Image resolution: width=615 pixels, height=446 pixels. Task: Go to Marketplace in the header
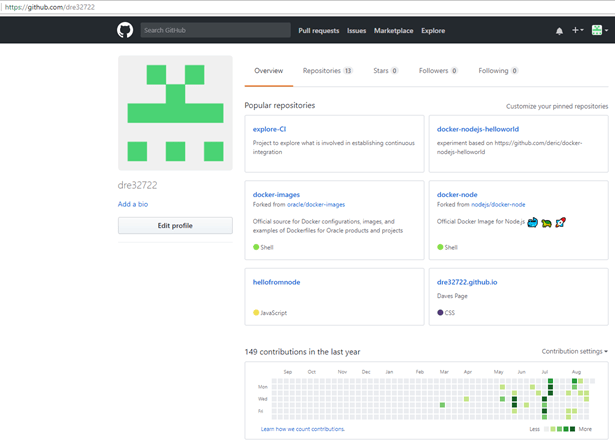click(x=393, y=31)
